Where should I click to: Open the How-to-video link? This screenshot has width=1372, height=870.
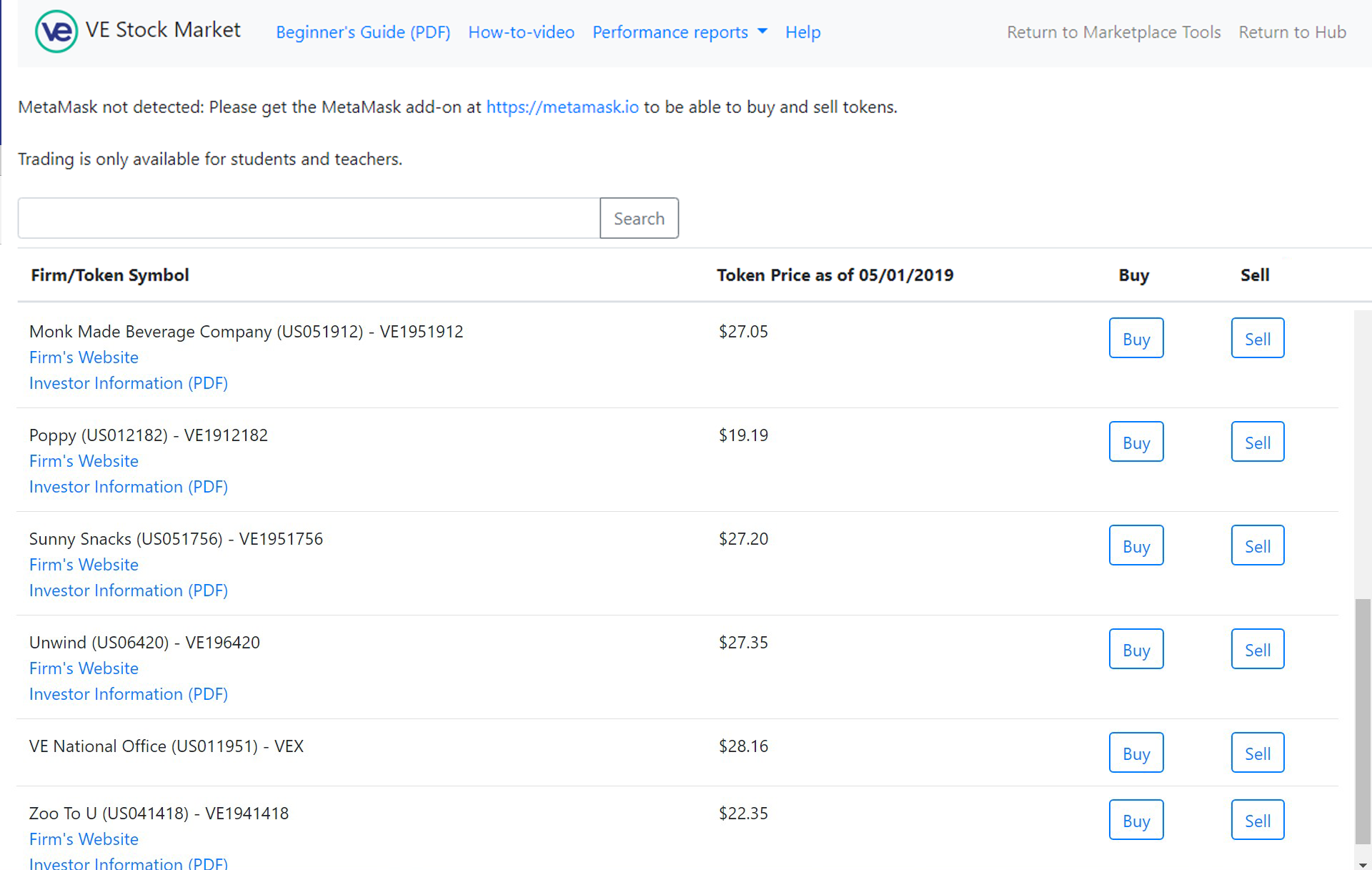[521, 32]
